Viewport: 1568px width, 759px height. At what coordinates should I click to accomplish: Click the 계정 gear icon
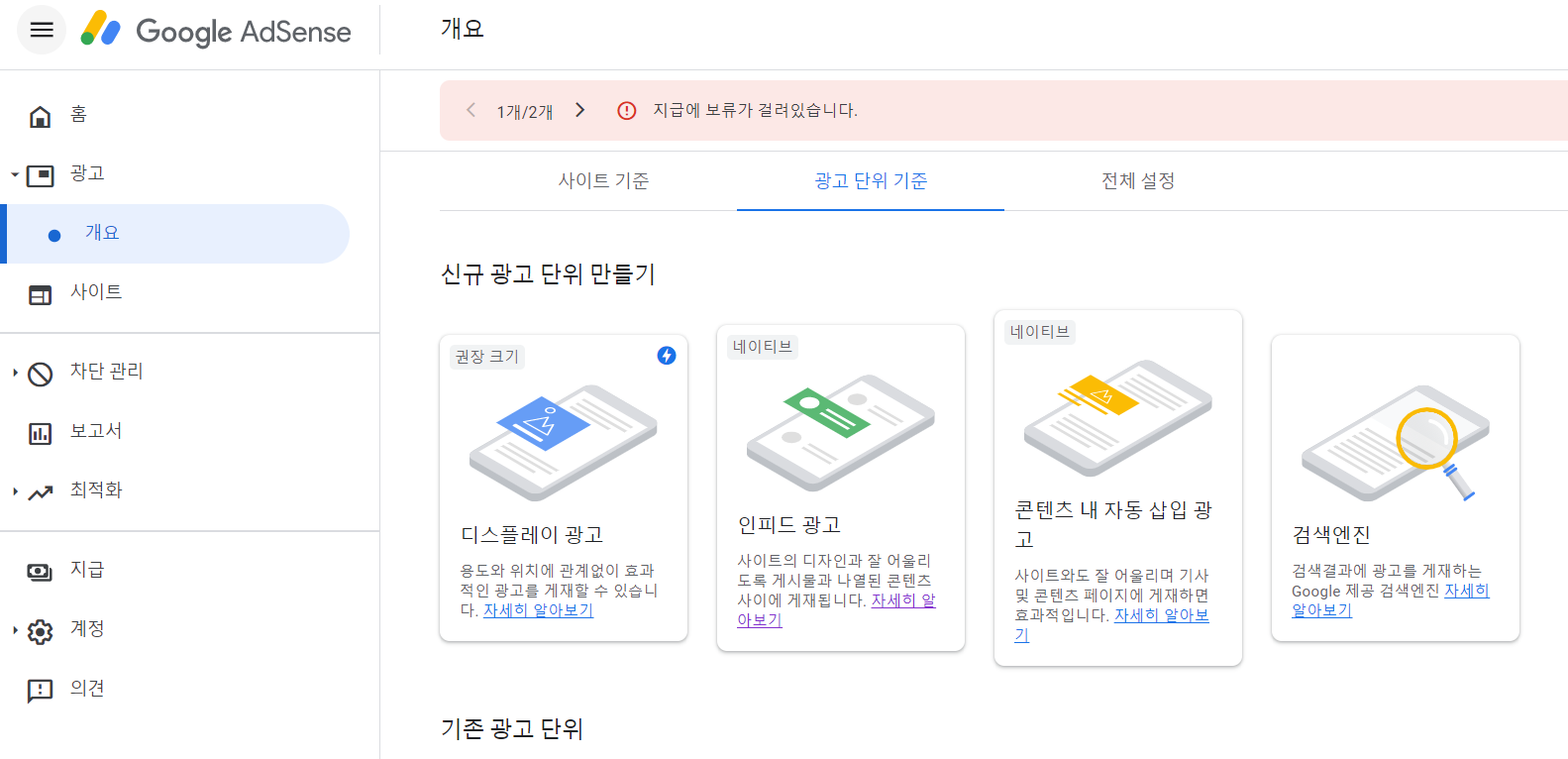tap(40, 632)
